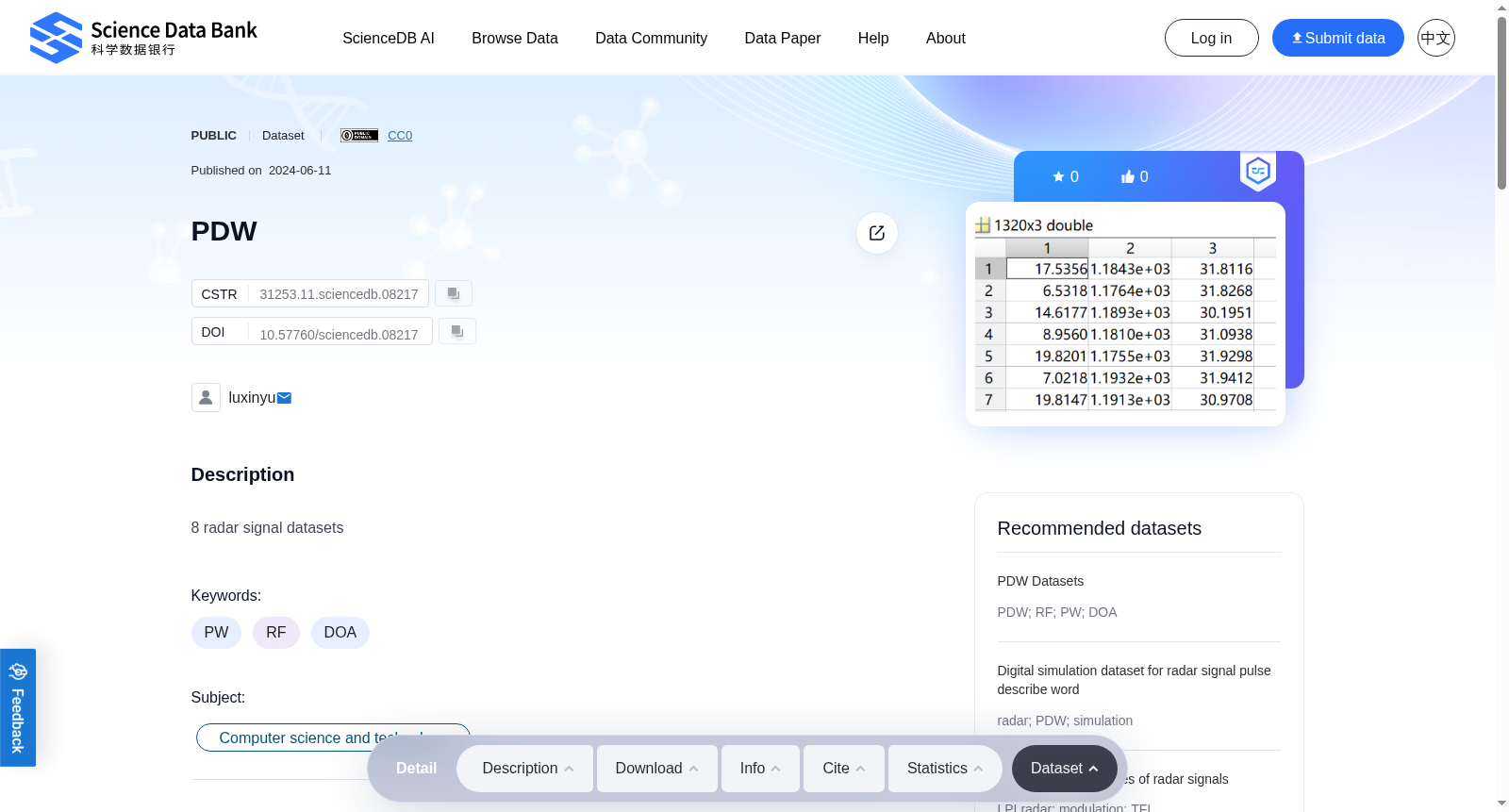Click the luxinyu author avatar
Viewport: 1509px width, 812px height.
[x=206, y=397]
